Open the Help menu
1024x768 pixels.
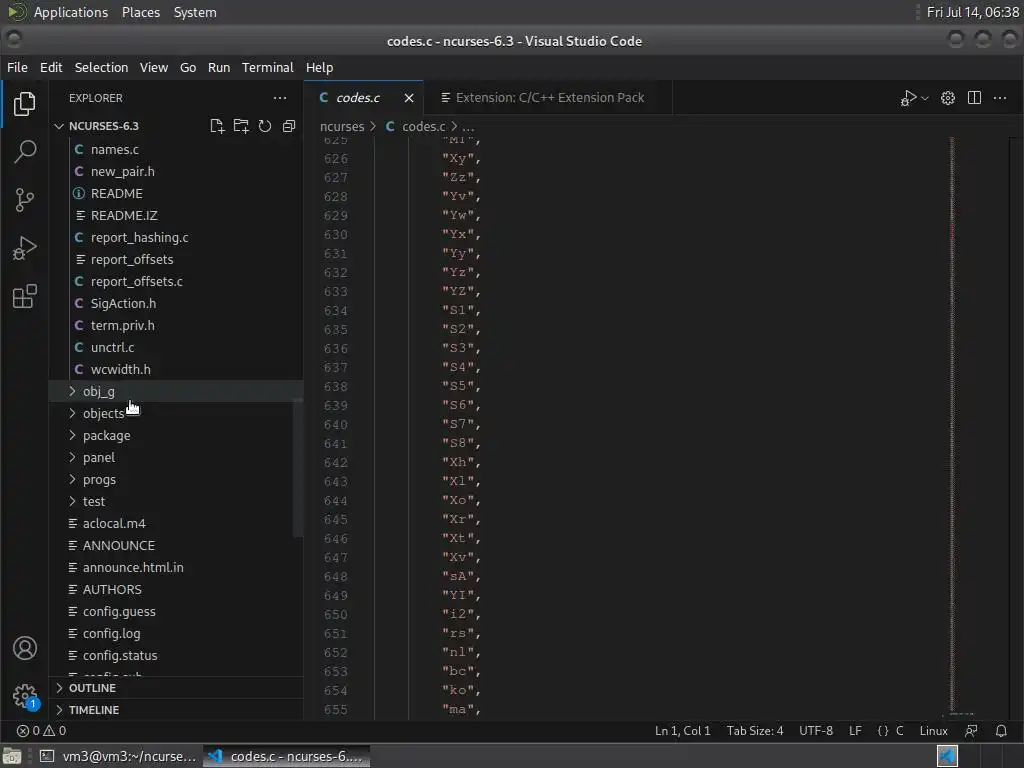tap(319, 67)
